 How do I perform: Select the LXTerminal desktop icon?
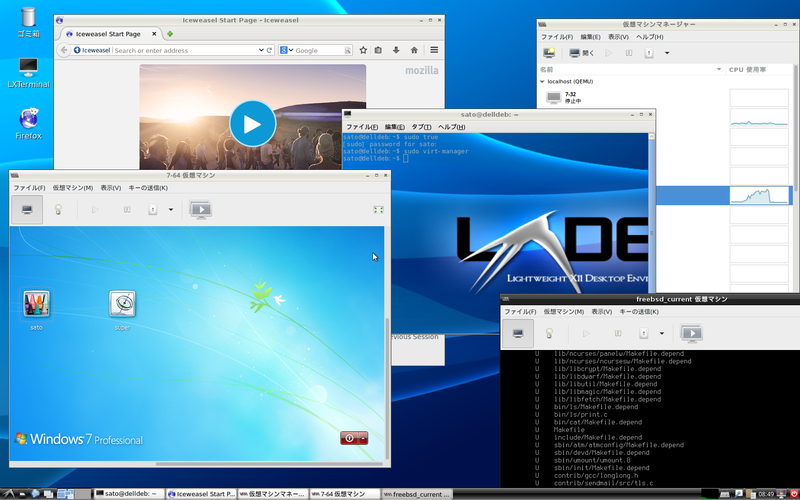pos(29,73)
